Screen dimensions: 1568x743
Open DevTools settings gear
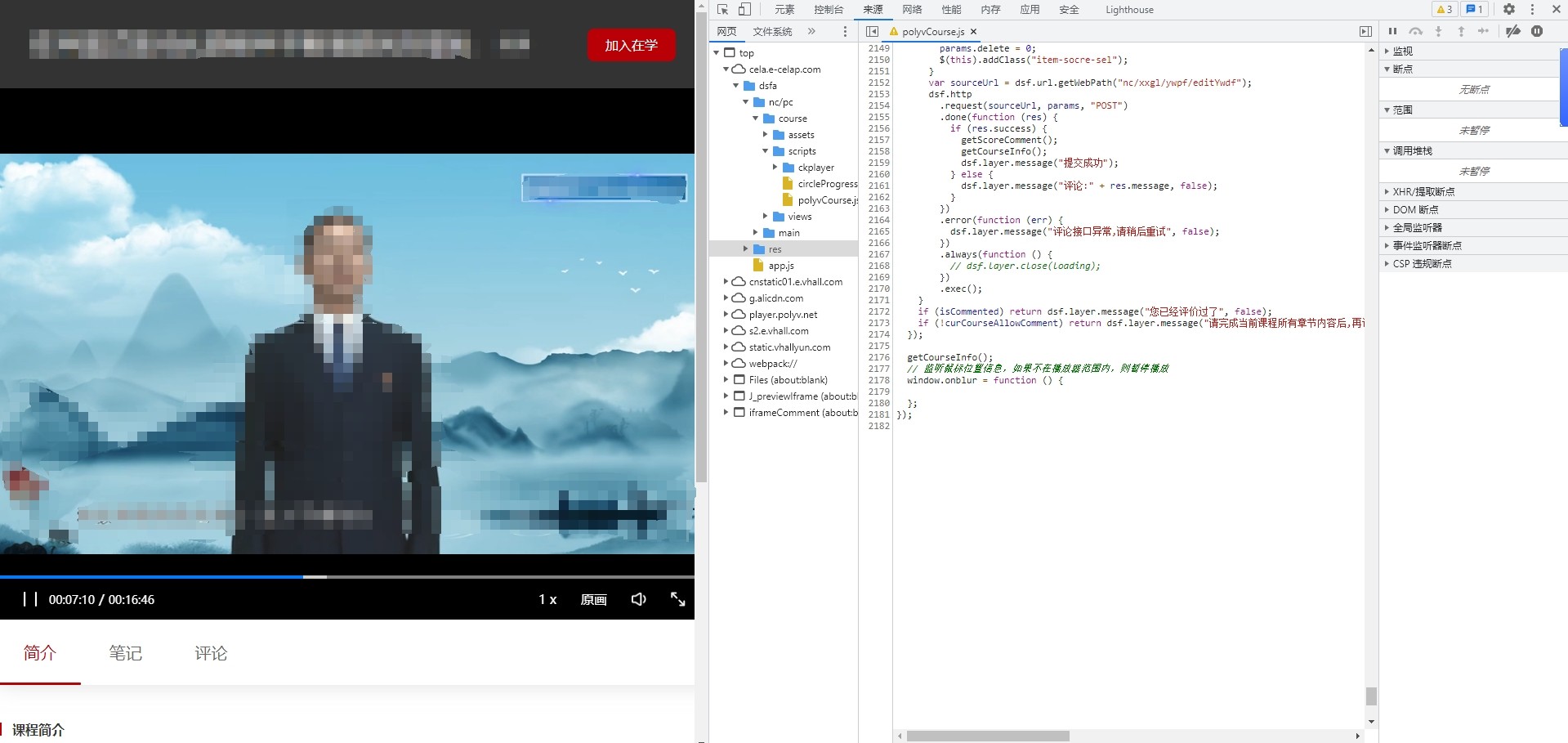(x=1509, y=10)
